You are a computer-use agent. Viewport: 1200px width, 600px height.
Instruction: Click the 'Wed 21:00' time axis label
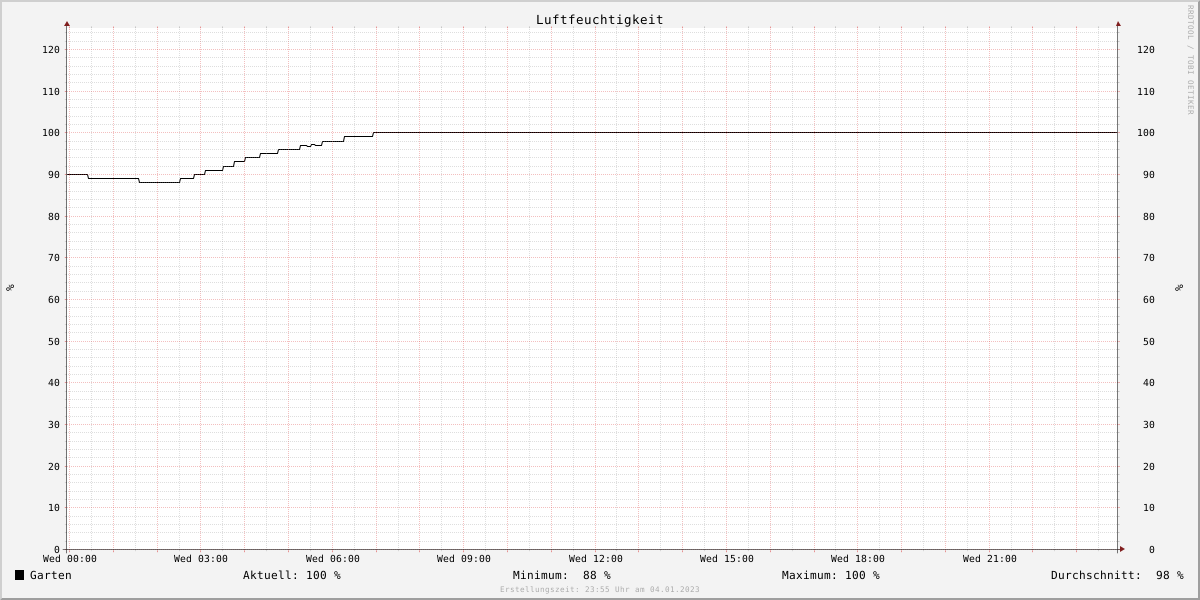pos(990,559)
